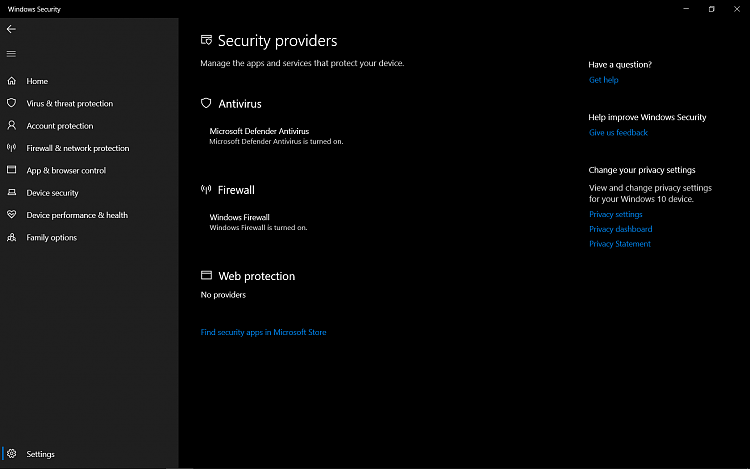Click 'Manage the apps and services' description
Screen dimensions: 750x469
coord(302,63)
